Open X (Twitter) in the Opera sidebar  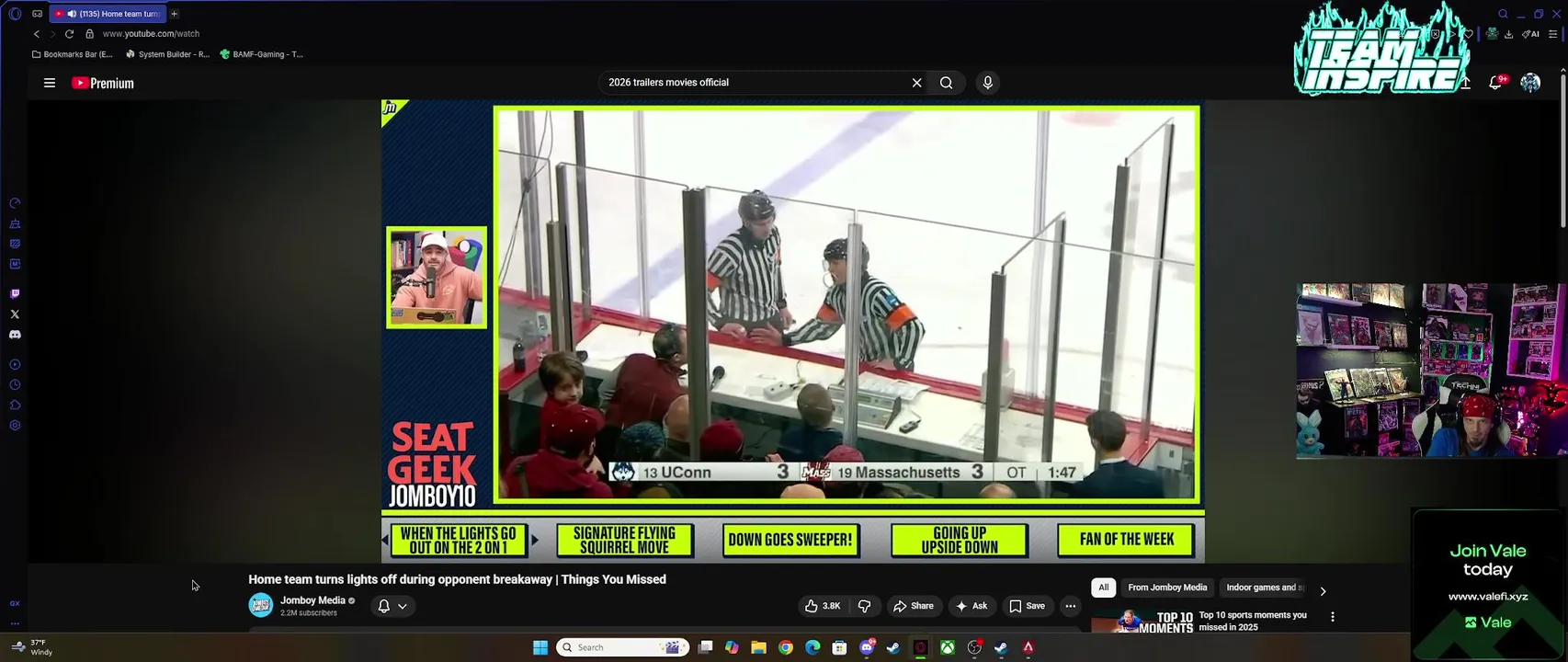point(15,314)
